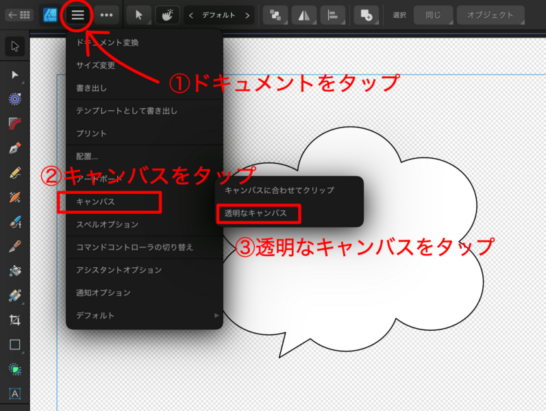546x411 pixels.
Task: Toggle the touch gesture hand icon
Action: pos(167,15)
